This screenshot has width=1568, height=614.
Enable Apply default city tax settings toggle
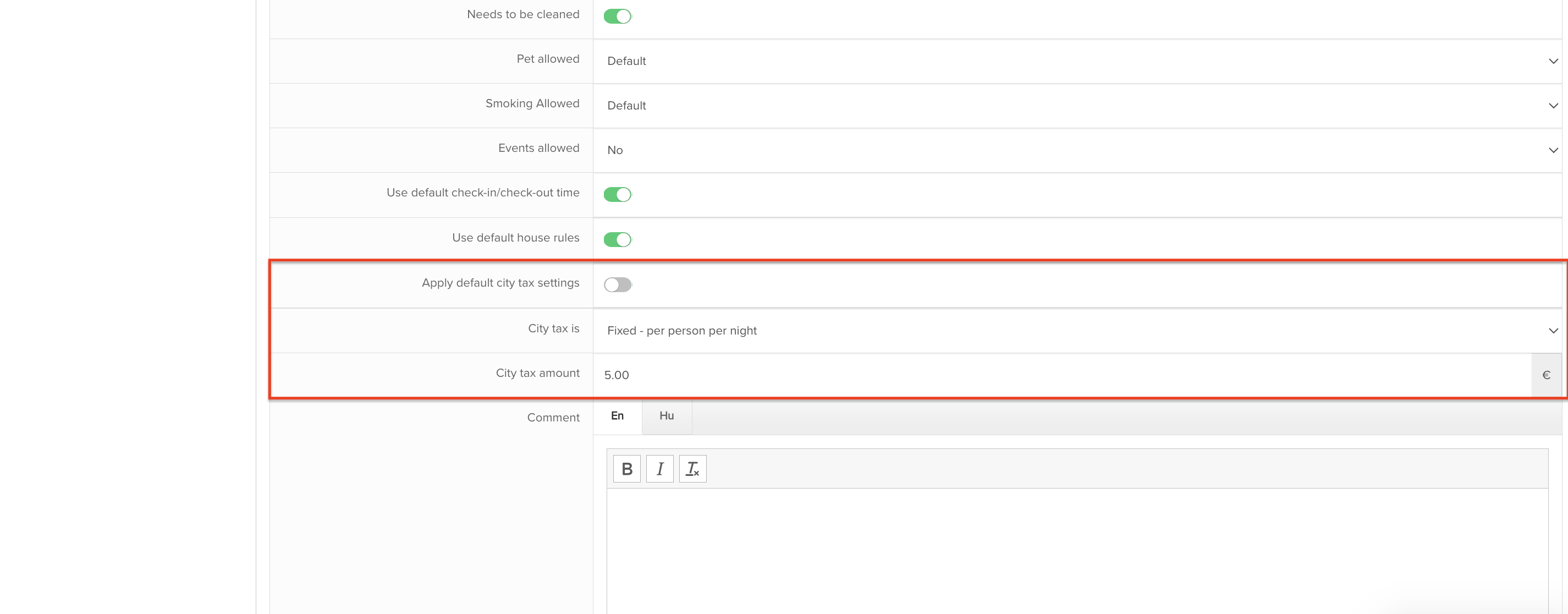617,284
